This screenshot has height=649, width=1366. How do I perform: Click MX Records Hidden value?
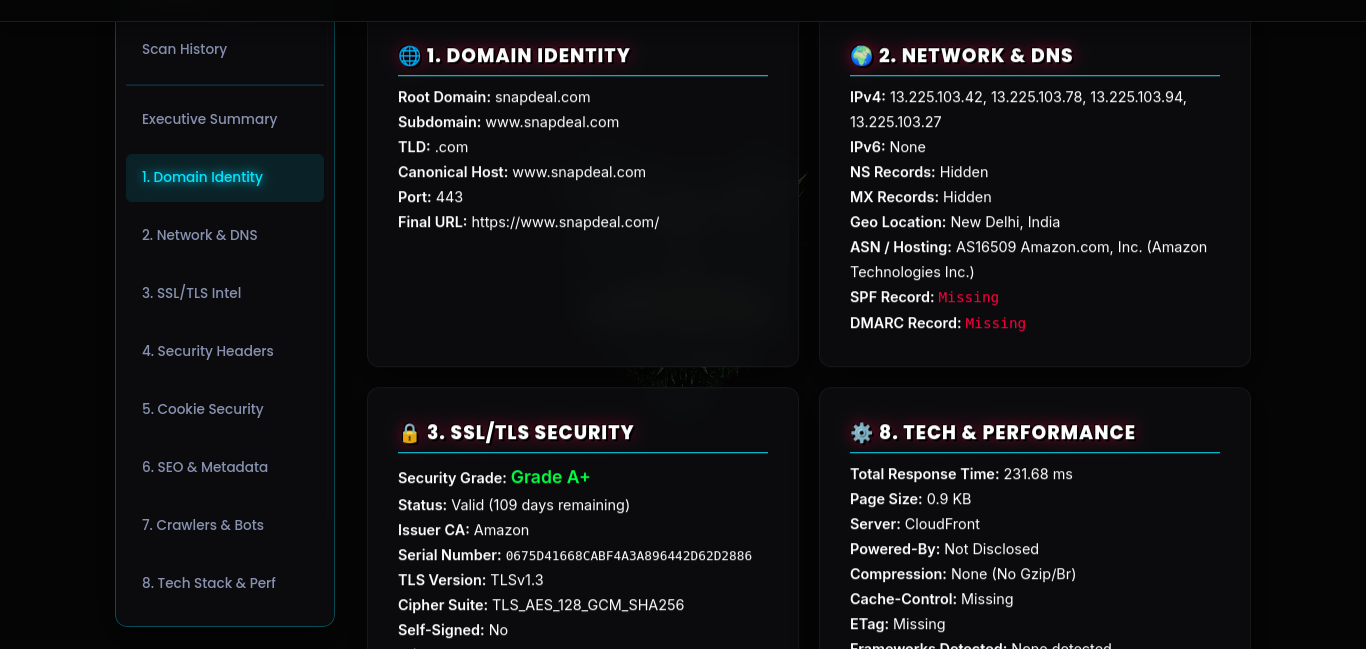967,197
